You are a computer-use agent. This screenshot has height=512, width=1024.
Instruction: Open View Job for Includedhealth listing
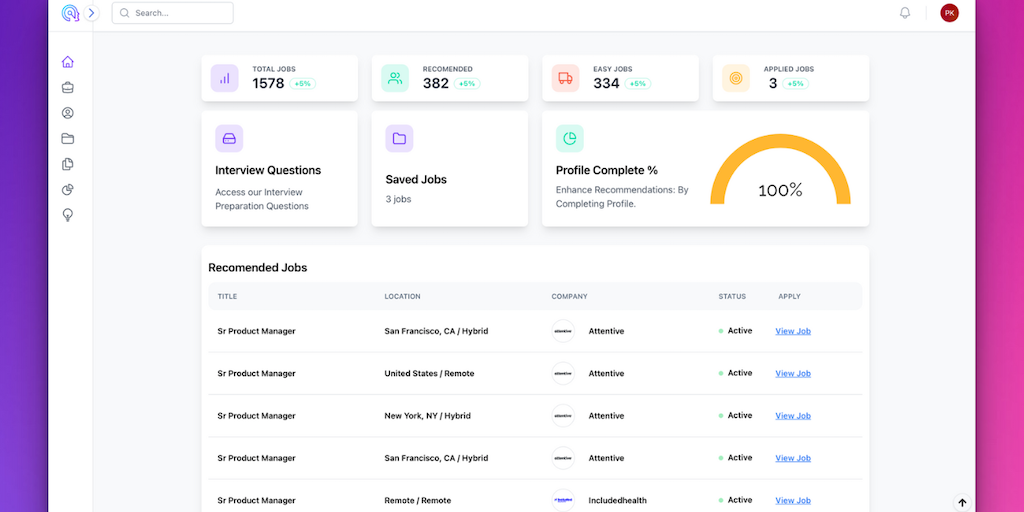click(793, 500)
